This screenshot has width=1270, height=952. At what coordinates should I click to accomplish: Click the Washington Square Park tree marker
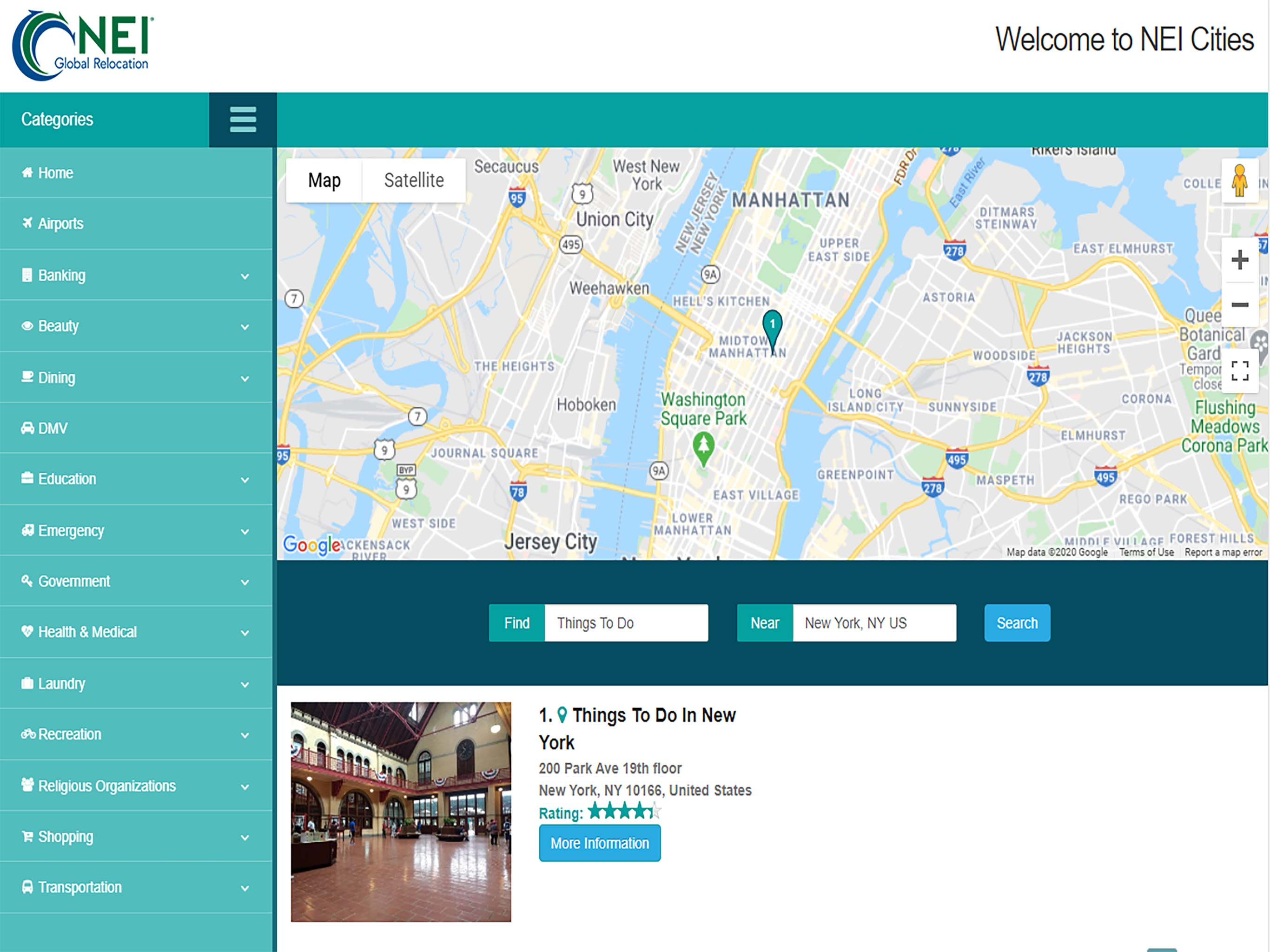point(703,449)
